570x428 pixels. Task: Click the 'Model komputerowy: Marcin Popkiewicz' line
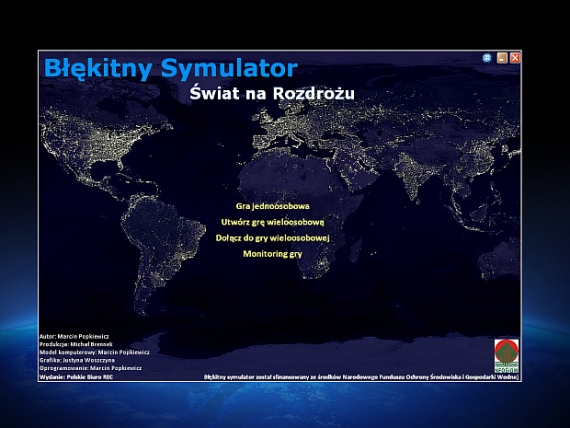click(94, 352)
